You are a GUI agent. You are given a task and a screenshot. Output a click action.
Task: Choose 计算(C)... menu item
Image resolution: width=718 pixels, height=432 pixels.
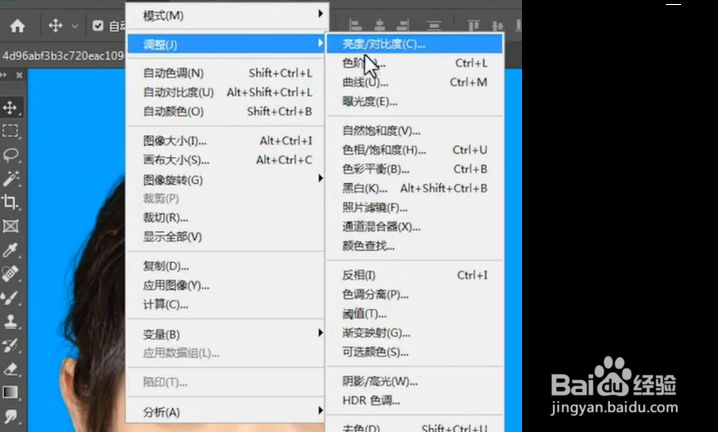(x=226, y=305)
